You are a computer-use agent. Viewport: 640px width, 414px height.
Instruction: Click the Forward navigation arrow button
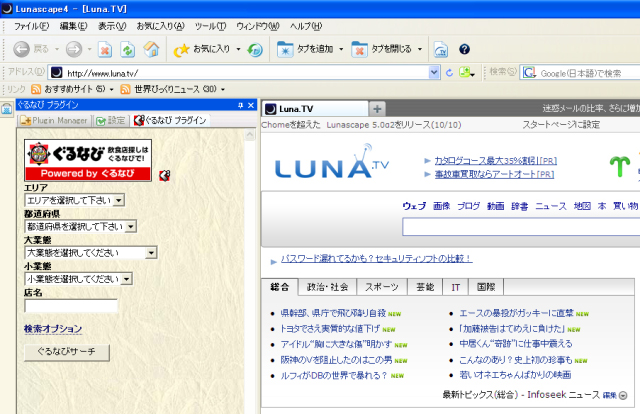[x=74, y=49]
